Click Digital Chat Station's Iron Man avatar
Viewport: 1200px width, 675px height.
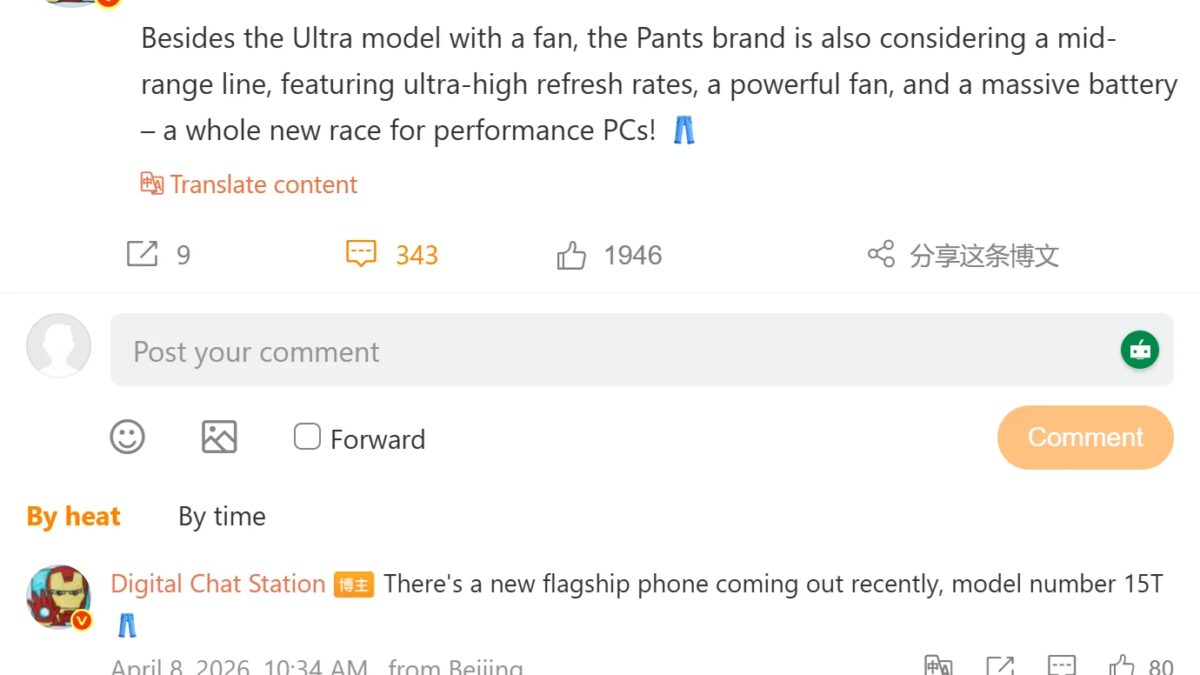click(58, 596)
